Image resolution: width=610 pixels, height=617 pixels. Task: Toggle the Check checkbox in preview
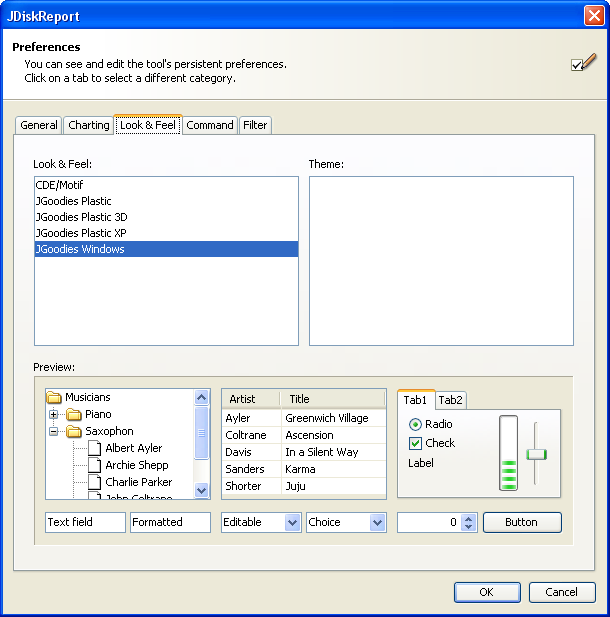[415, 443]
